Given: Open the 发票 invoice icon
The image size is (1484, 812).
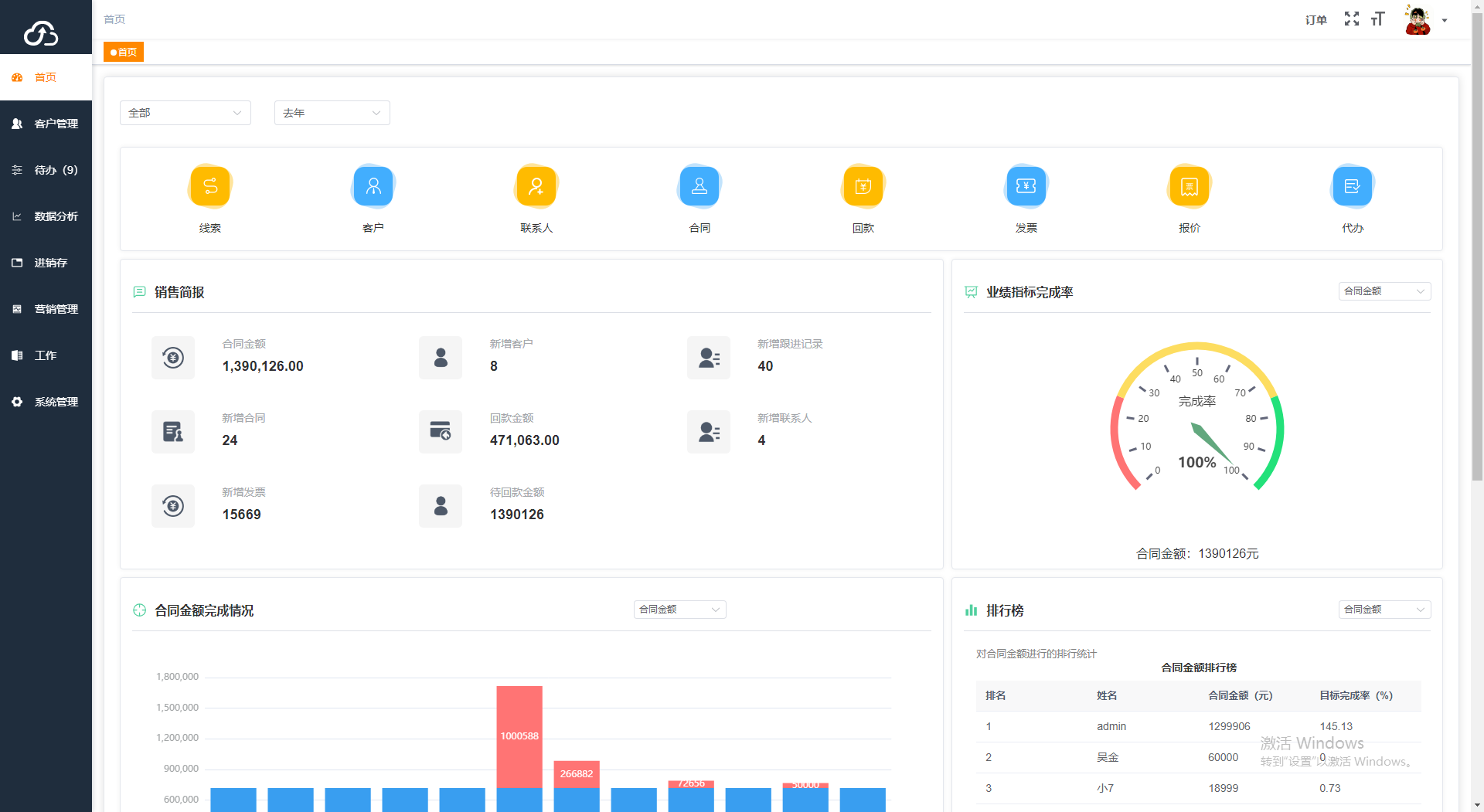Looking at the screenshot, I should click(x=1026, y=186).
